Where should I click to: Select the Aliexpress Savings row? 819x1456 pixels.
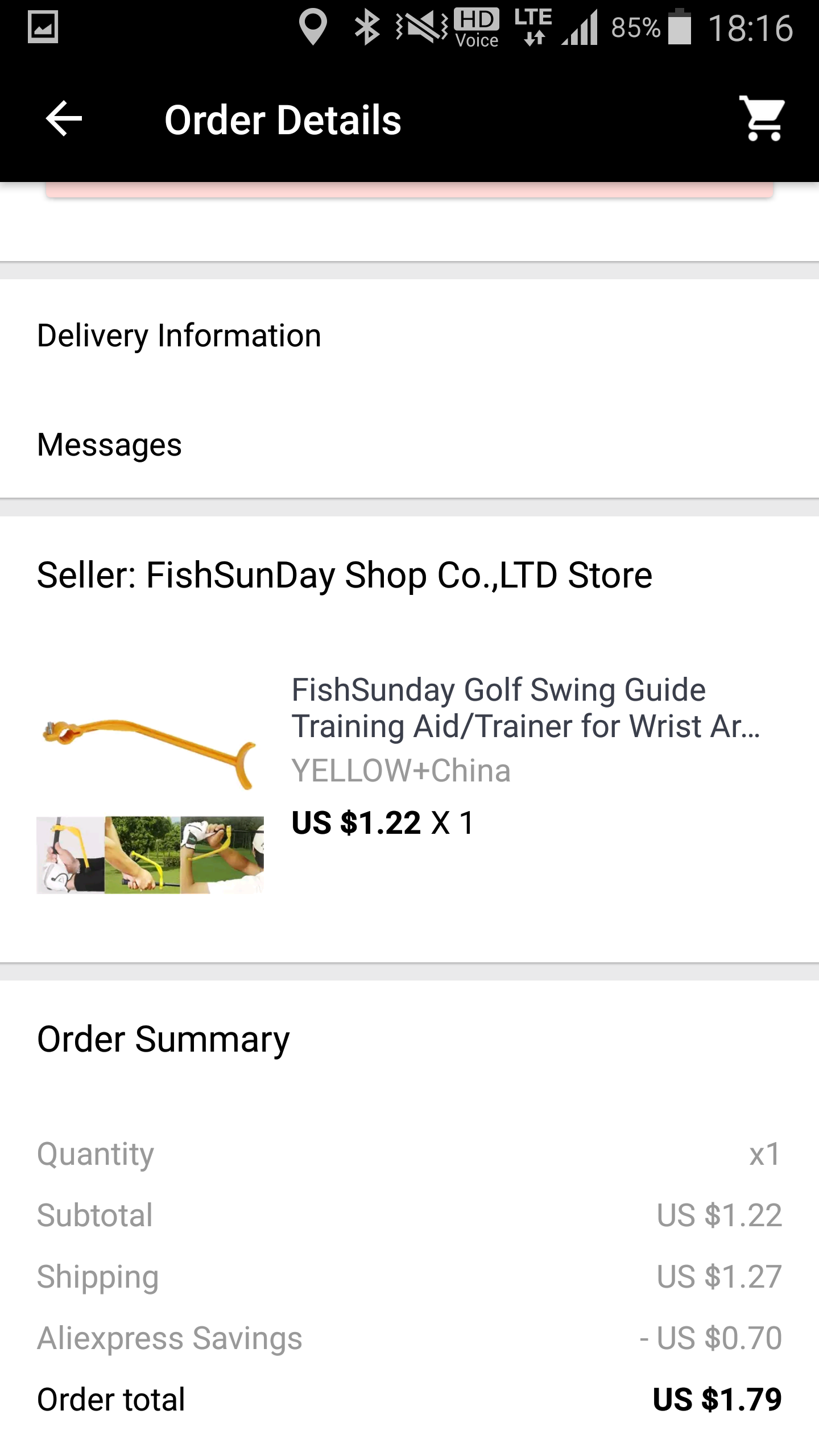point(409,1338)
